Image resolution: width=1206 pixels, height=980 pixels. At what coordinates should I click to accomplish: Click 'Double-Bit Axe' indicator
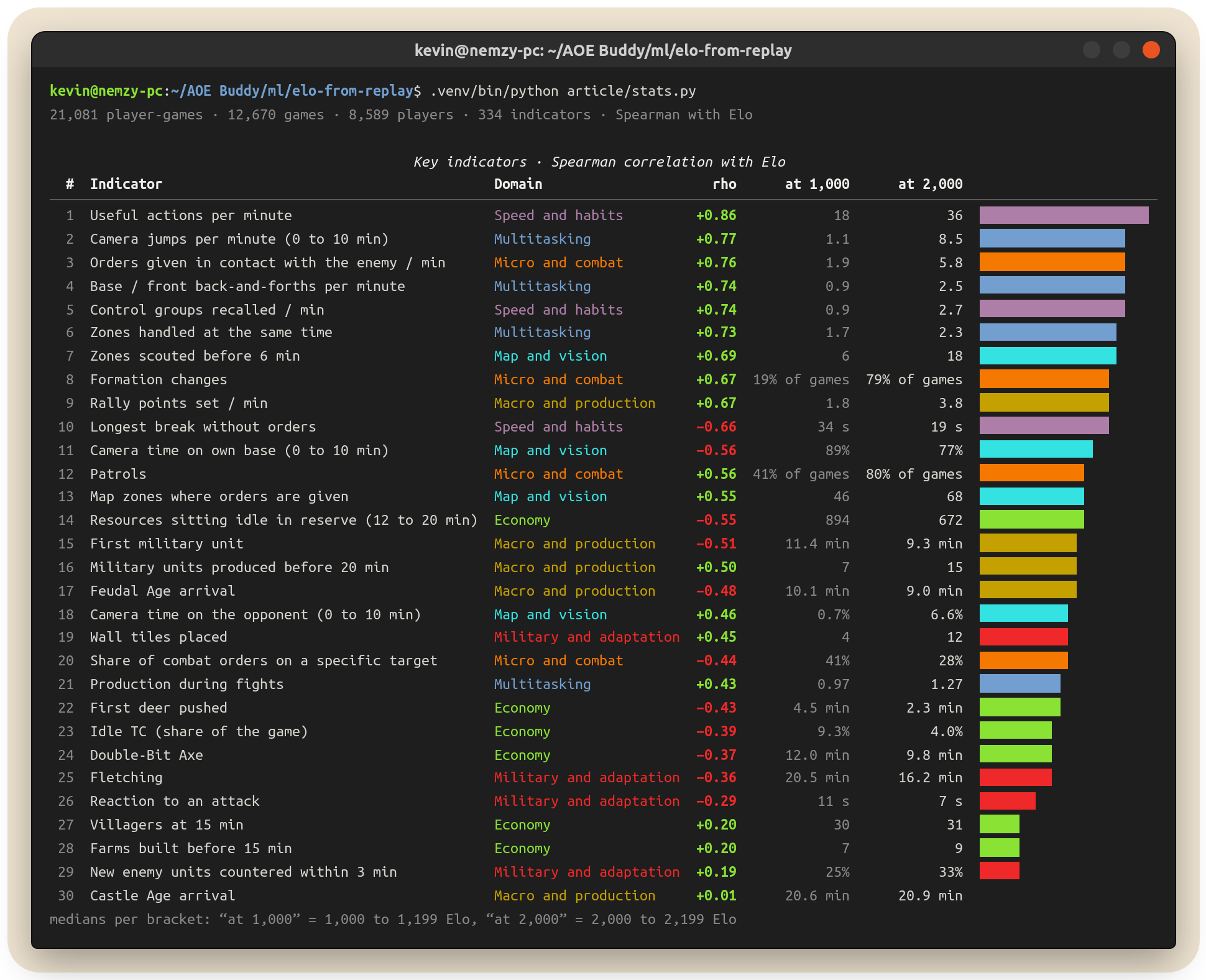tap(146, 755)
